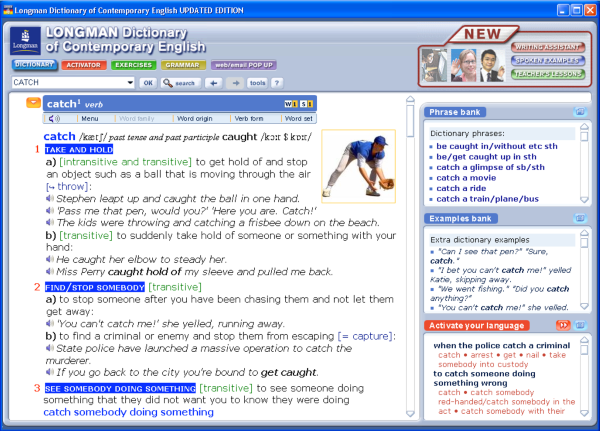Play audio for 'Miss Perry caught hold' example

tap(50, 271)
